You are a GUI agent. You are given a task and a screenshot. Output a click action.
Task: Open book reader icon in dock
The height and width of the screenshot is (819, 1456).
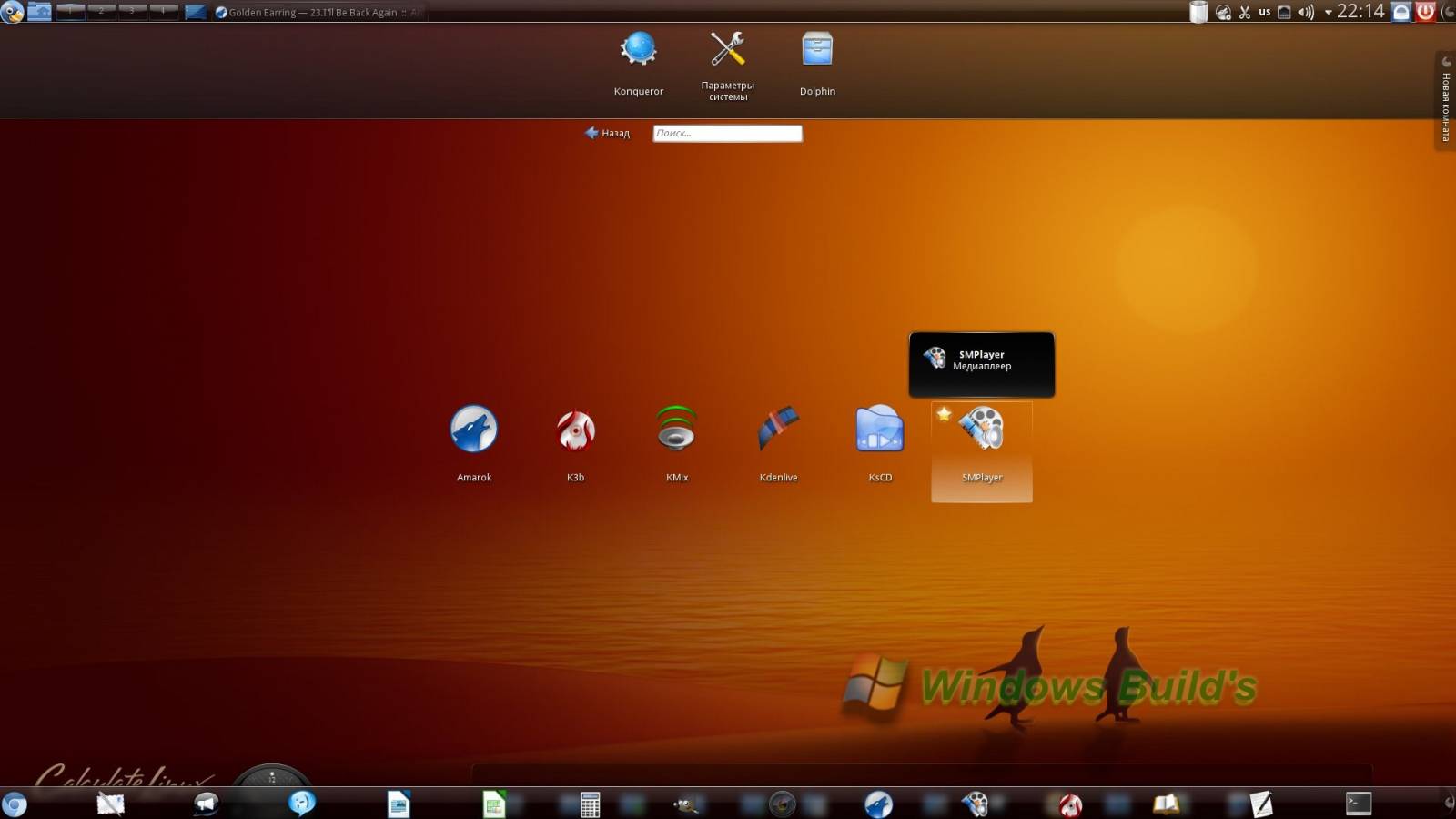(x=1167, y=804)
